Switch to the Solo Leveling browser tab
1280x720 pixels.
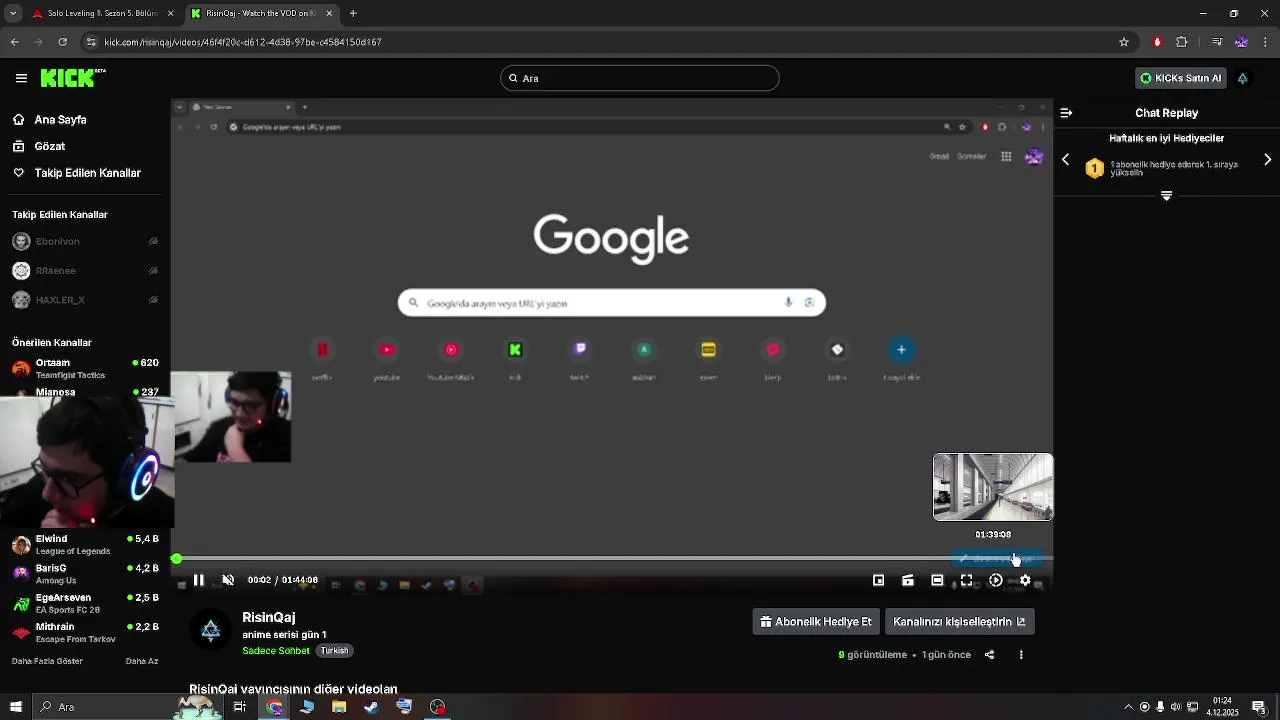tap(100, 13)
